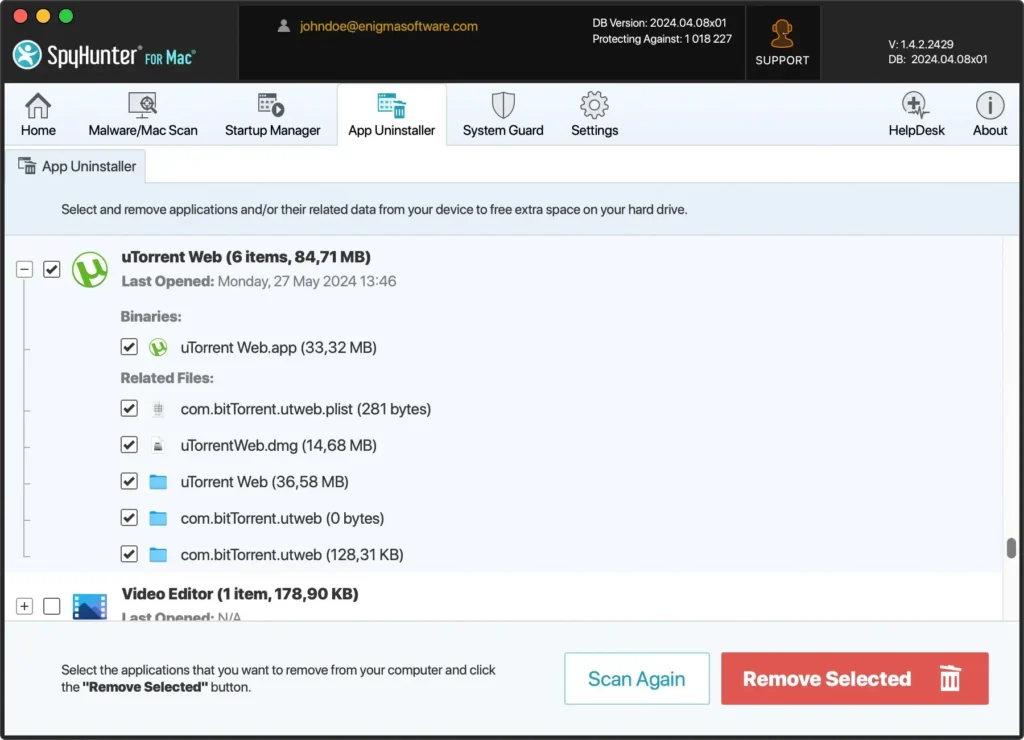This screenshot has width=1024, height=740.
Task: Uncheck the uTorrent Web.app checkbox
Action: pos(129,347)
